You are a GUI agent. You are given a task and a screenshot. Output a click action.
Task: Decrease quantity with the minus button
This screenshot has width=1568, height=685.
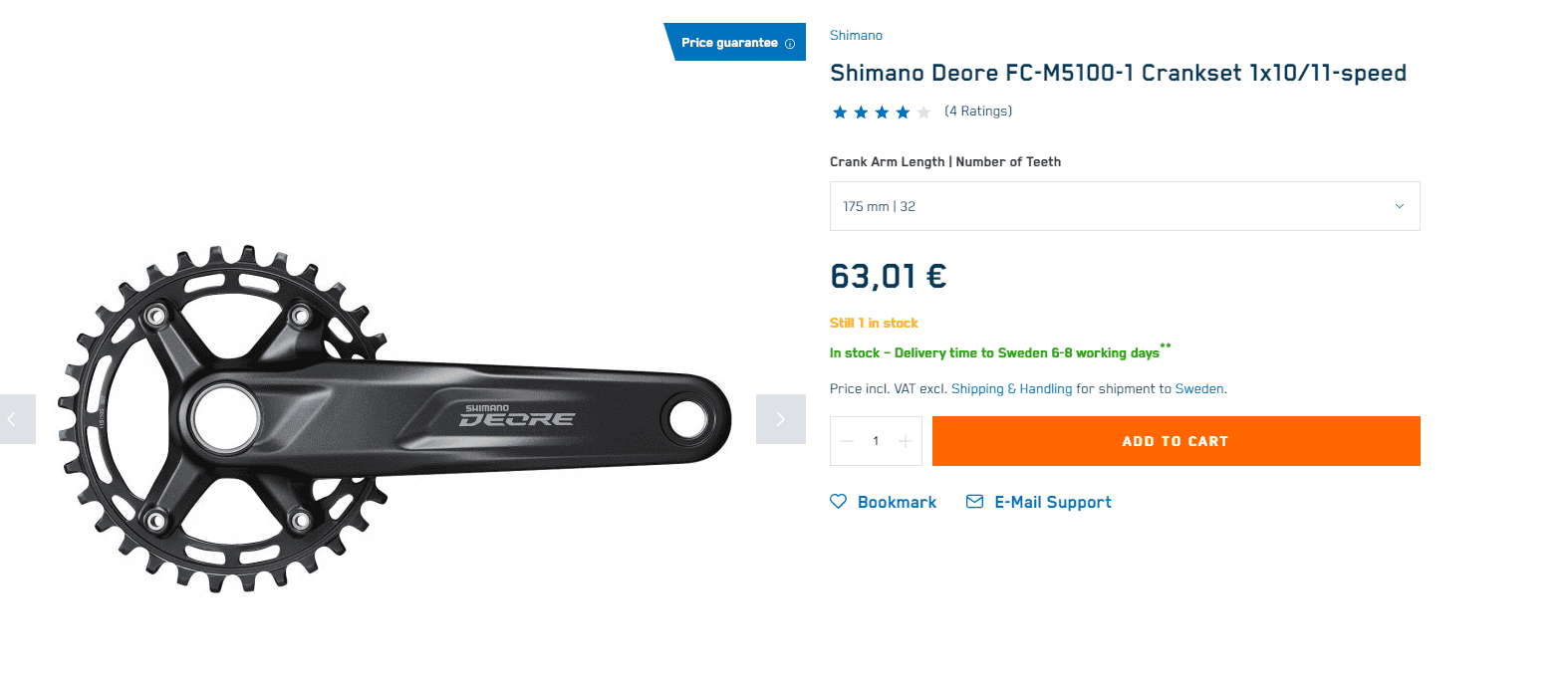coord(848,441)
